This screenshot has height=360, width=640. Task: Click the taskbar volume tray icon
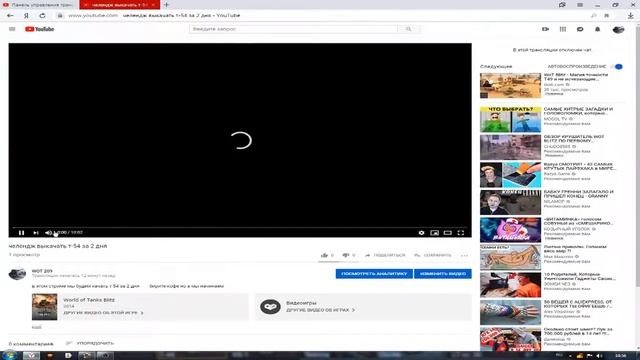click(x=599, y=356)
